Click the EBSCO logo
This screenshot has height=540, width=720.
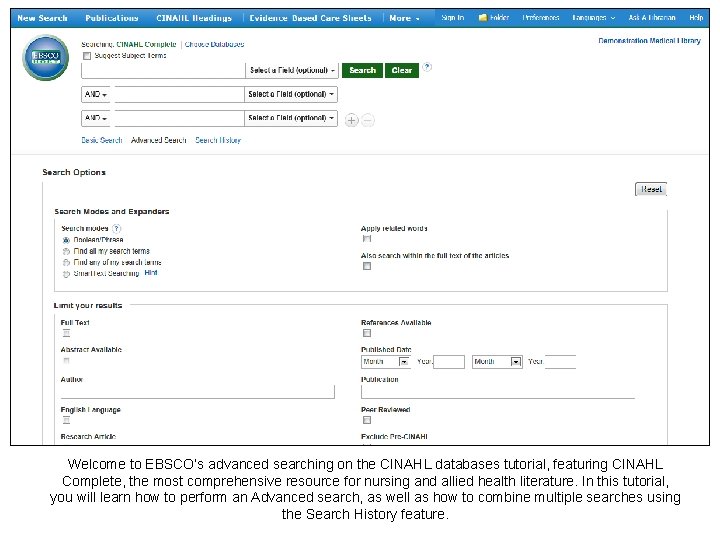coord(45,58)
